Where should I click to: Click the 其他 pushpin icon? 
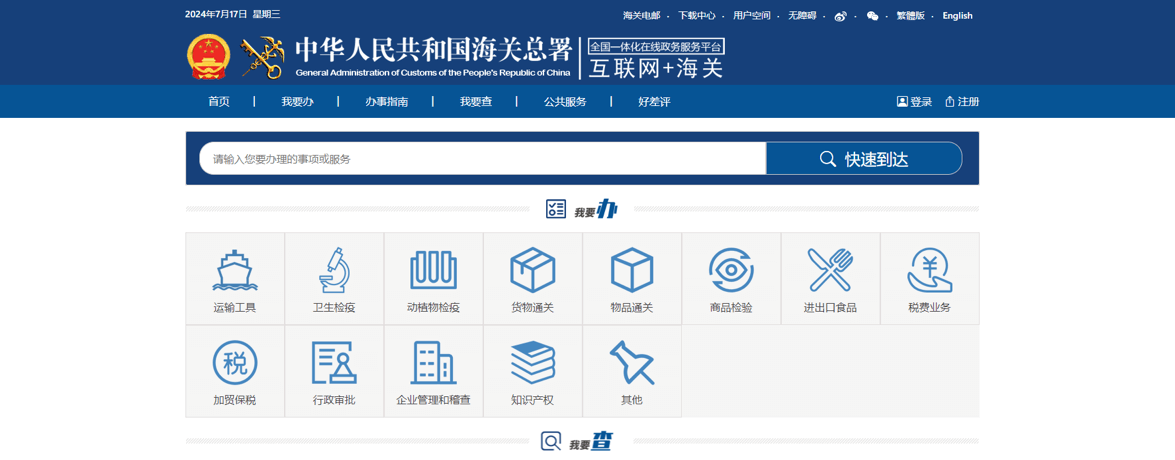(x=632, y=363)
